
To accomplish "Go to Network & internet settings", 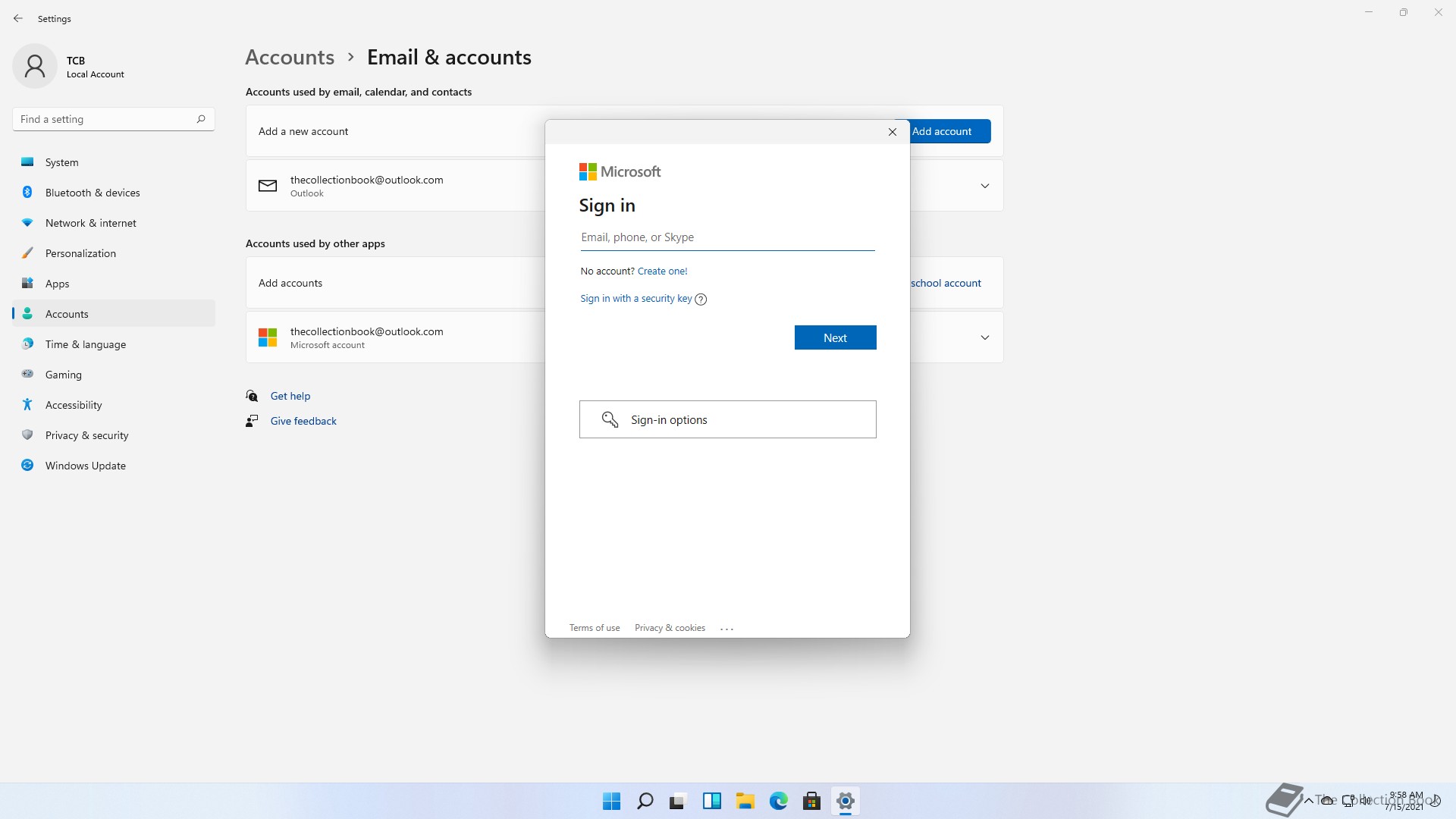I will pyautogui.click(x=114, y=223).
